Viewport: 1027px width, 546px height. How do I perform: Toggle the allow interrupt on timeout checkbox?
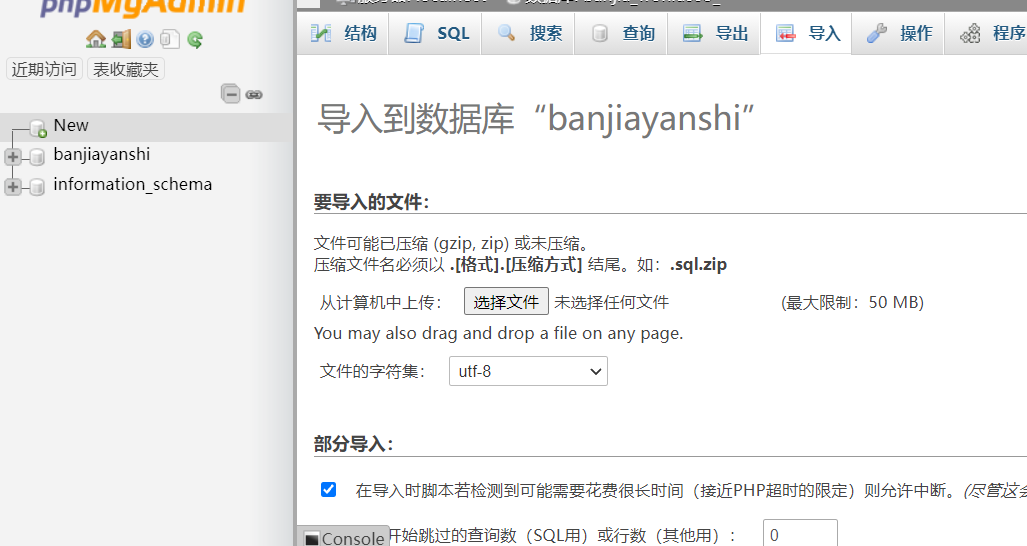click(328, 489)
